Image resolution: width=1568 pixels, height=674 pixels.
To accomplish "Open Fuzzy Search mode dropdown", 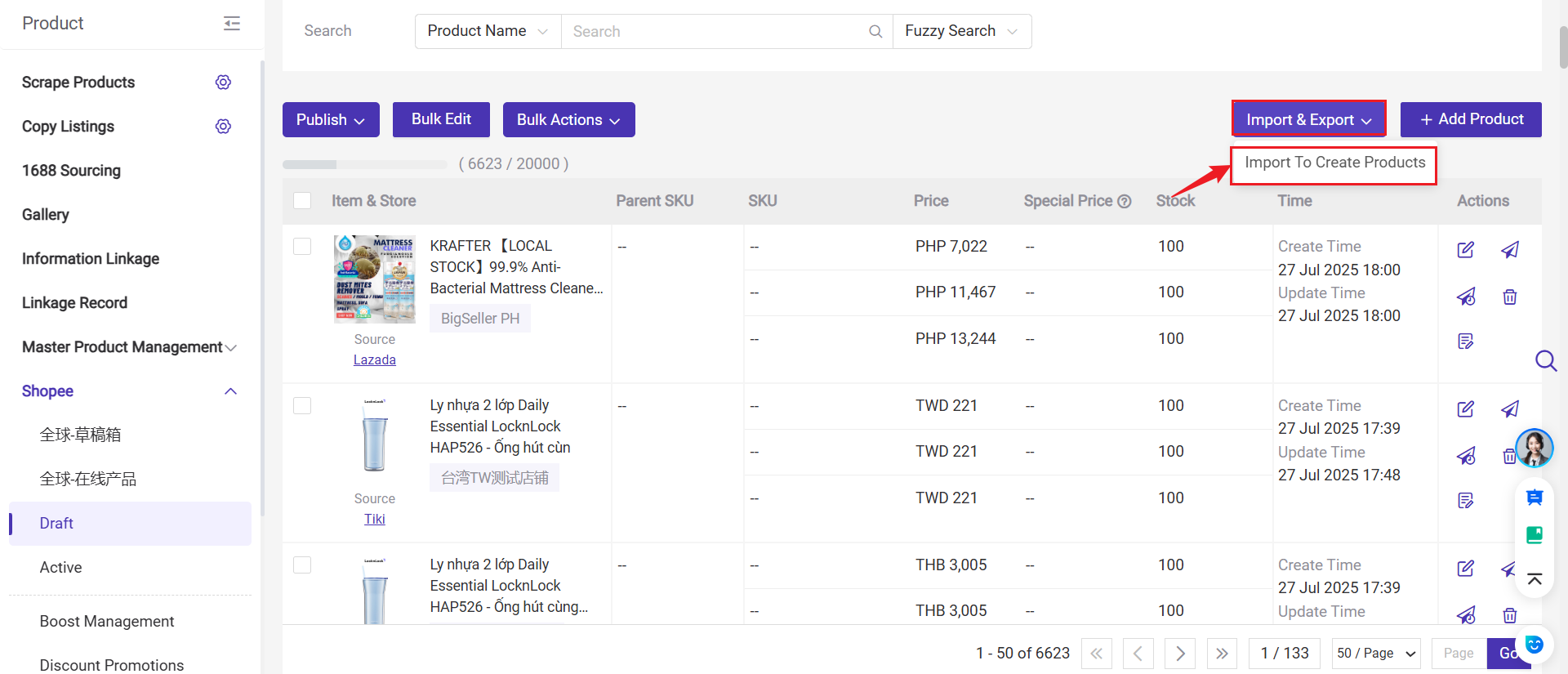I will tap(962, 31).
